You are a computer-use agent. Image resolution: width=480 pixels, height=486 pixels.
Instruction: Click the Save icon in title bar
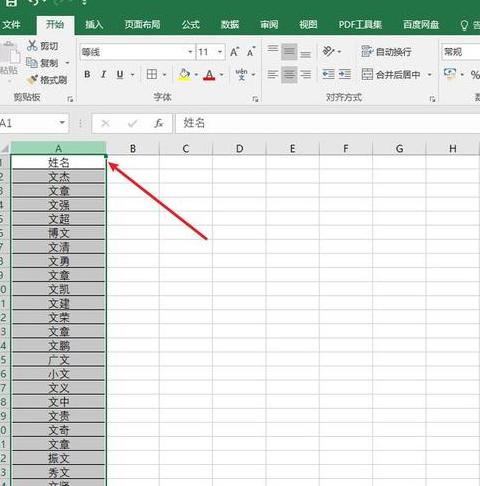pos(11,3)
